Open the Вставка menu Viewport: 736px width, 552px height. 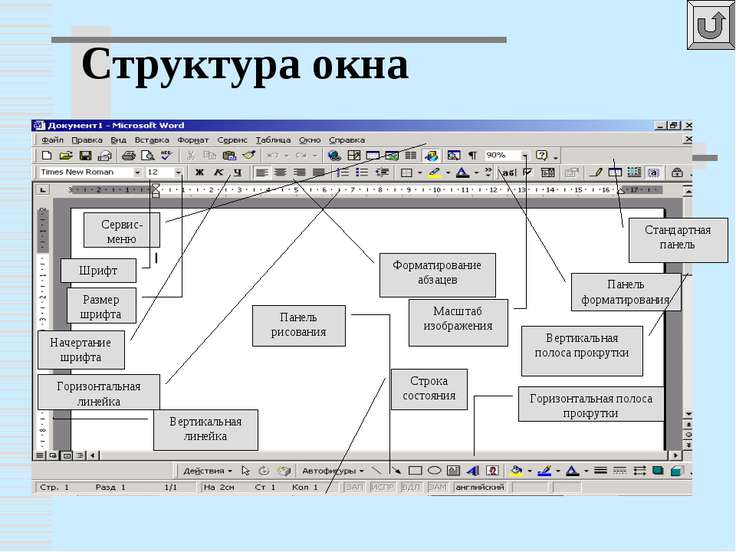[x=152, y=140]
